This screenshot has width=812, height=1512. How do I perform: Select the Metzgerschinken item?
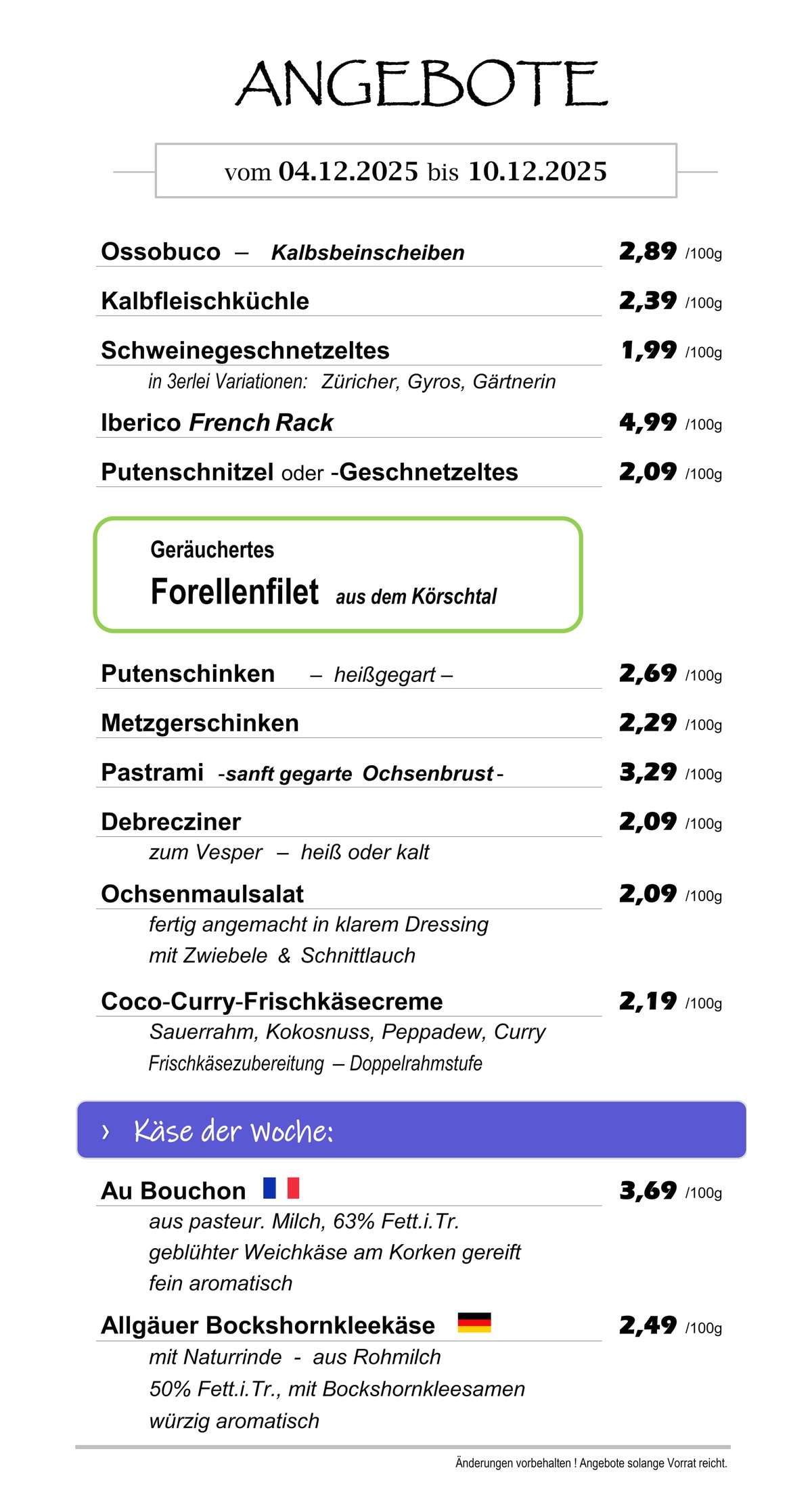[200, 723]
